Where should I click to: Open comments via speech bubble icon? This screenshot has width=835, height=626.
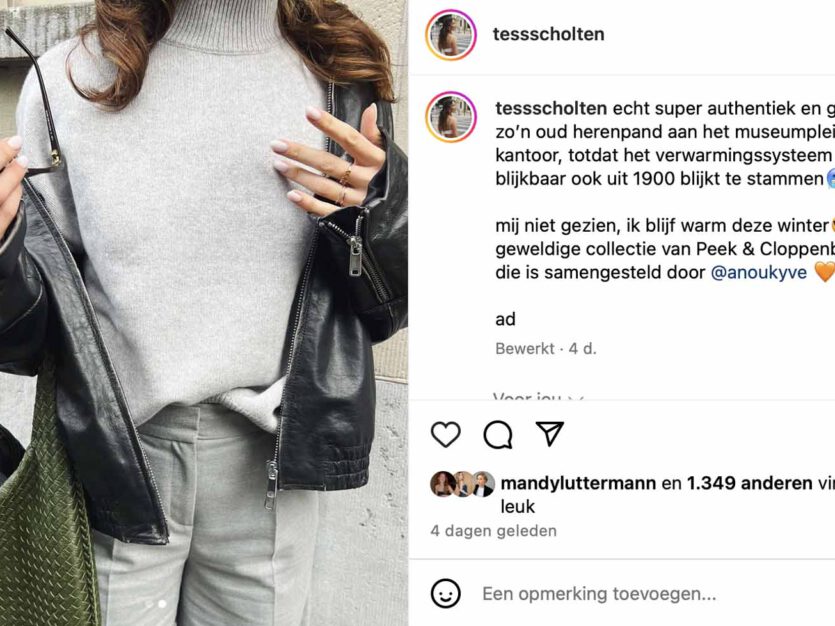[x=498, y=434]
